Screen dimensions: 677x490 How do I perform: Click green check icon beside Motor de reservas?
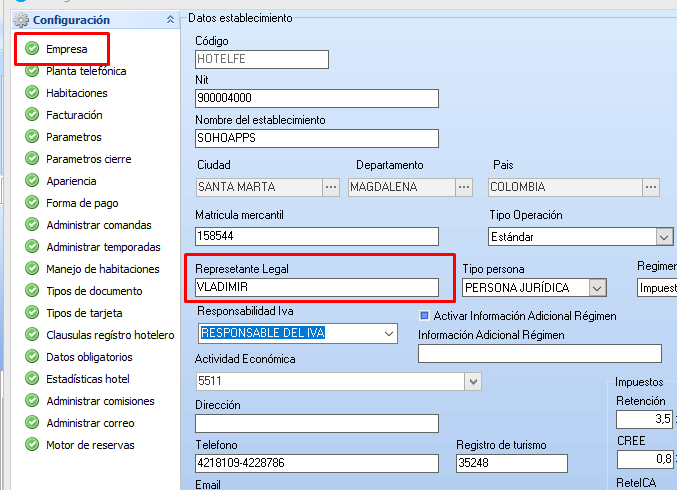point(32,445)
